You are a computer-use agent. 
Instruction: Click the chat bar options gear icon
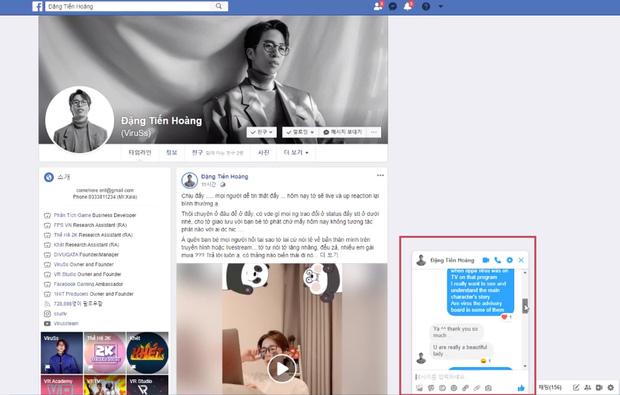pos(611,387)
